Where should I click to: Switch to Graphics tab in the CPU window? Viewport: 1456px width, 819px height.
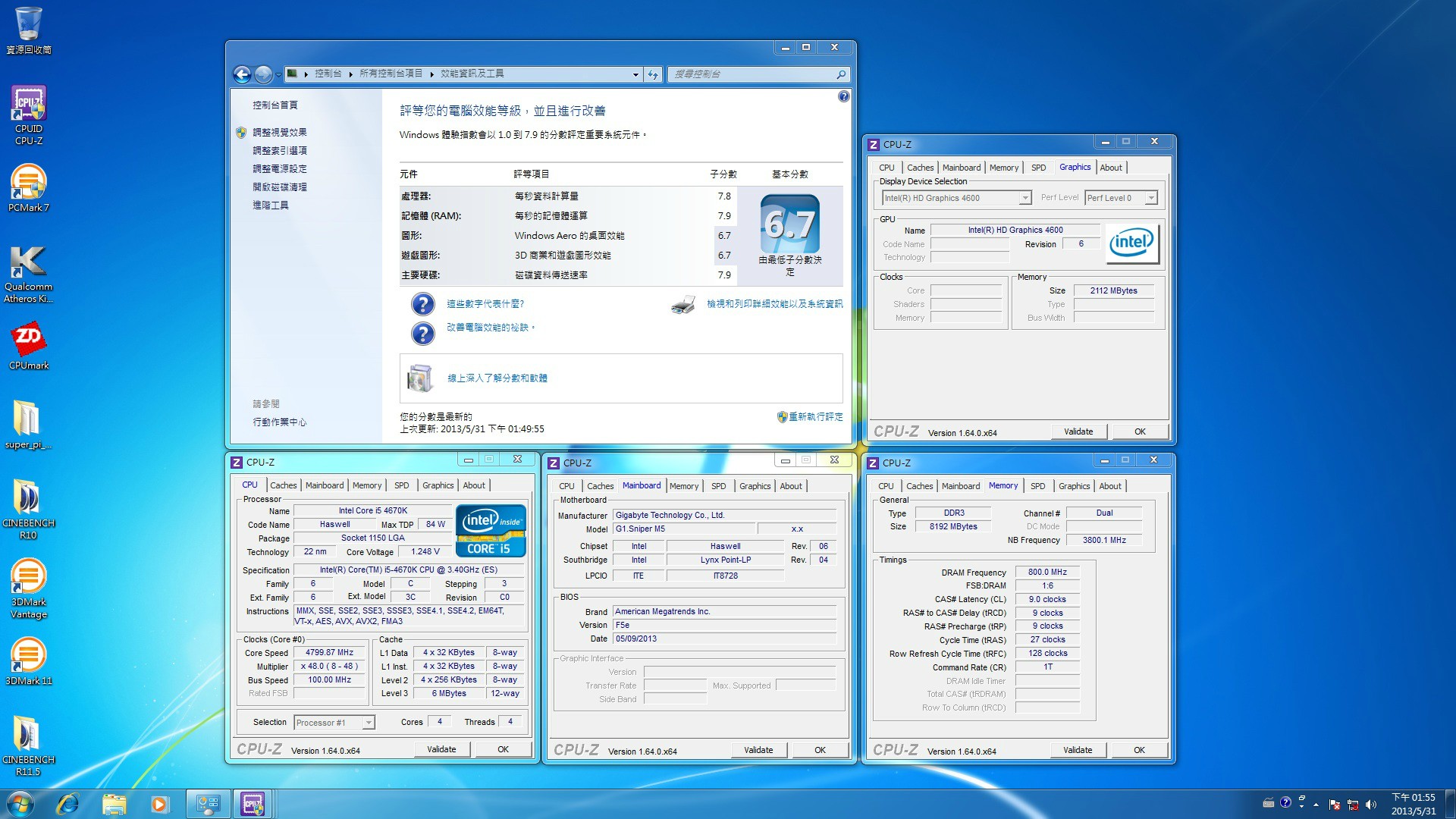pos(438,485)
